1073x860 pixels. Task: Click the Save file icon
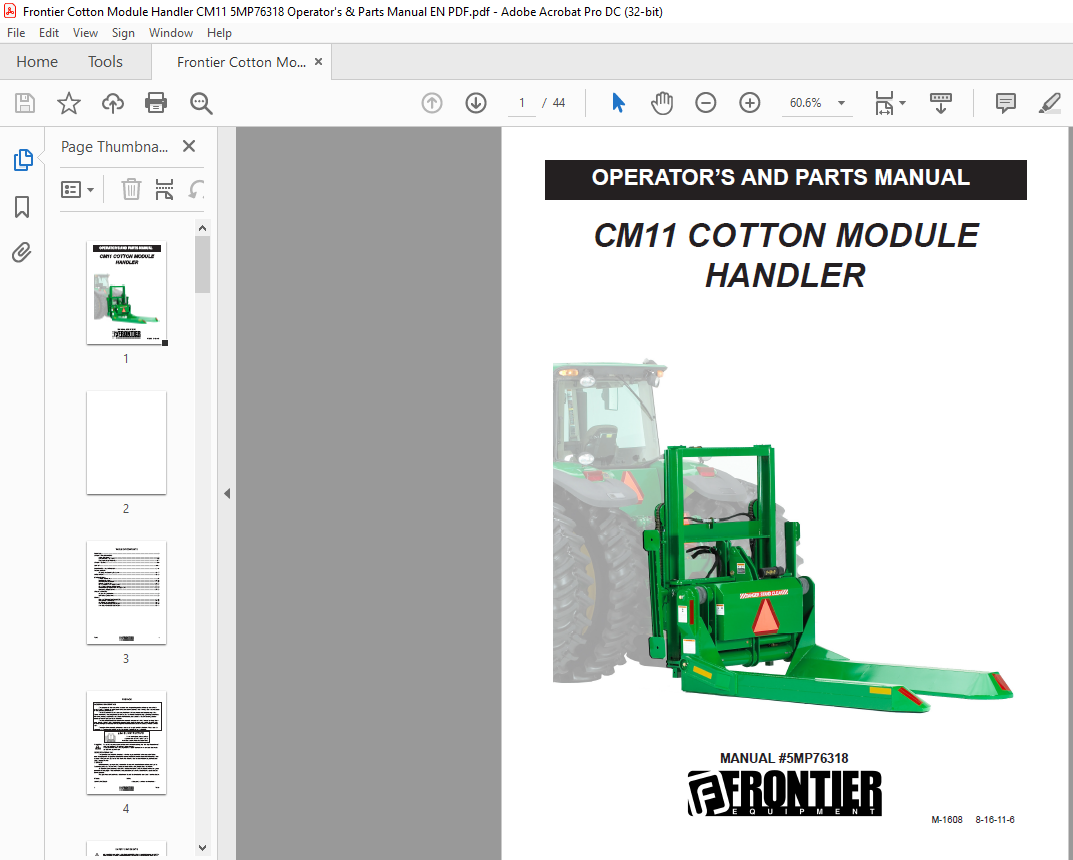pos(25,103)
